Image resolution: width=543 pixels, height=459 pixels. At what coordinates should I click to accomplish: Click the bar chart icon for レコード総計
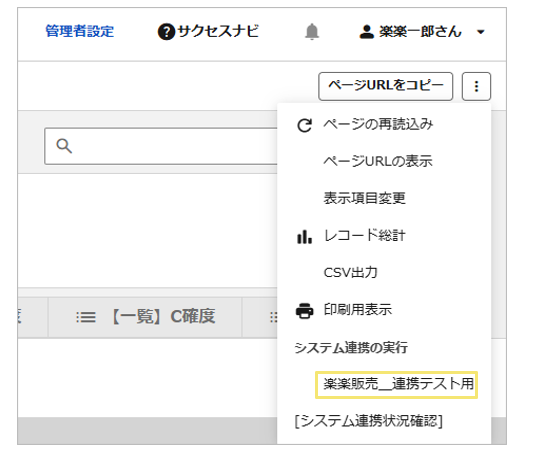pyautogui.click(x=304, y=237)
